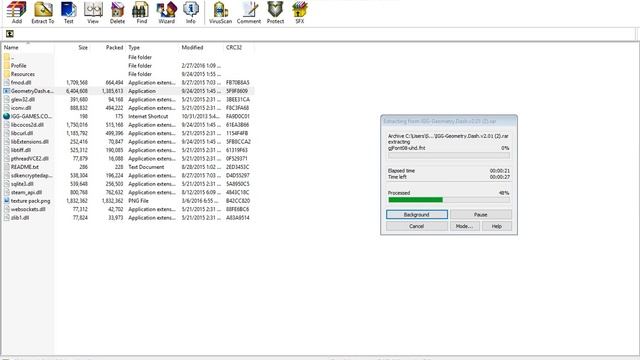This screenshot has width=640, height=360.
Task: Select the libcurl.dll file
Action: [129, 133]
